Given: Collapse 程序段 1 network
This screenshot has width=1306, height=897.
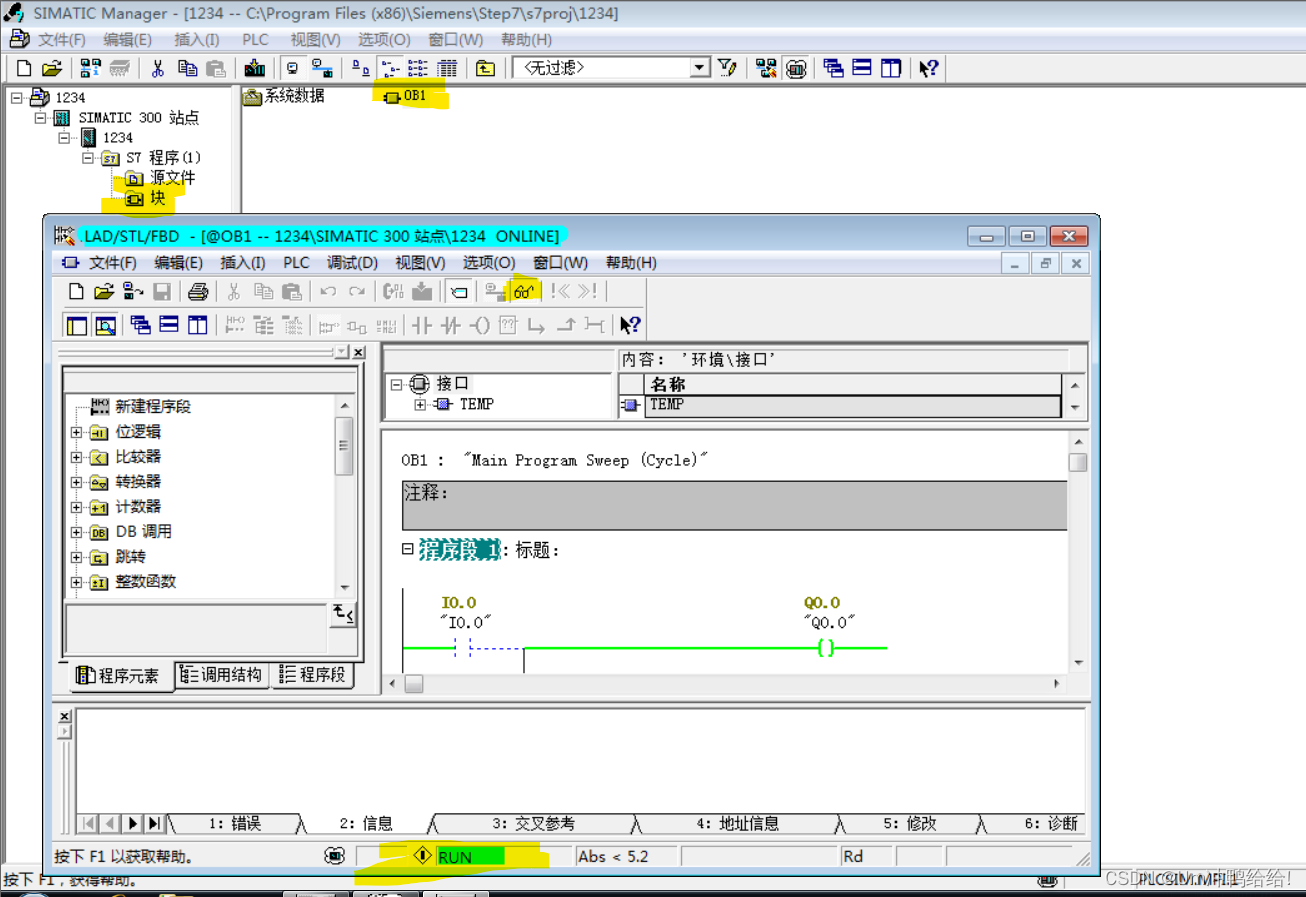Looking at the screenshot, I should tap(408, 549).
